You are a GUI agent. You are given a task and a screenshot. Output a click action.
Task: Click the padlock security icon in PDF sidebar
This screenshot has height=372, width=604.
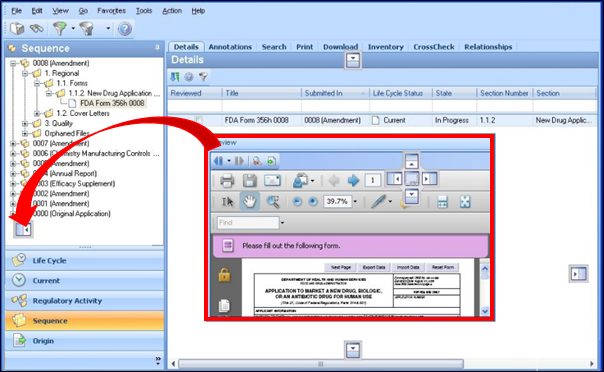[x=225, y=275]
